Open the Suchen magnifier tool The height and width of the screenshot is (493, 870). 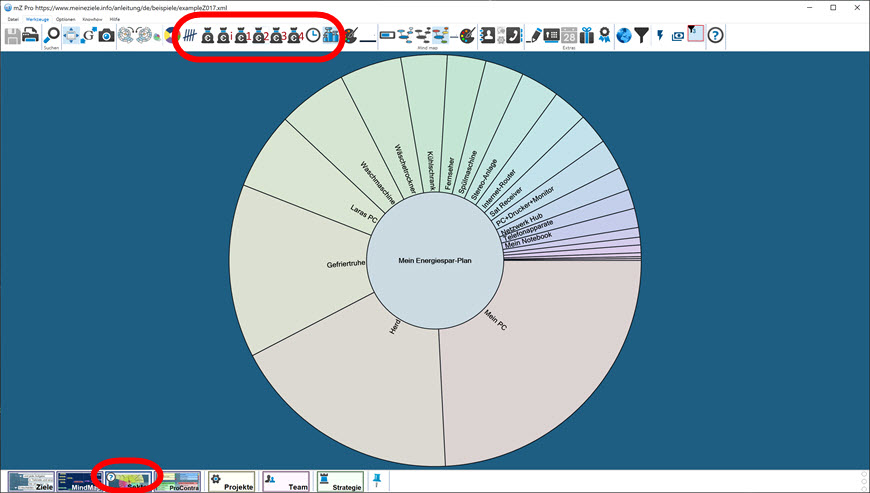pos(52,35)
